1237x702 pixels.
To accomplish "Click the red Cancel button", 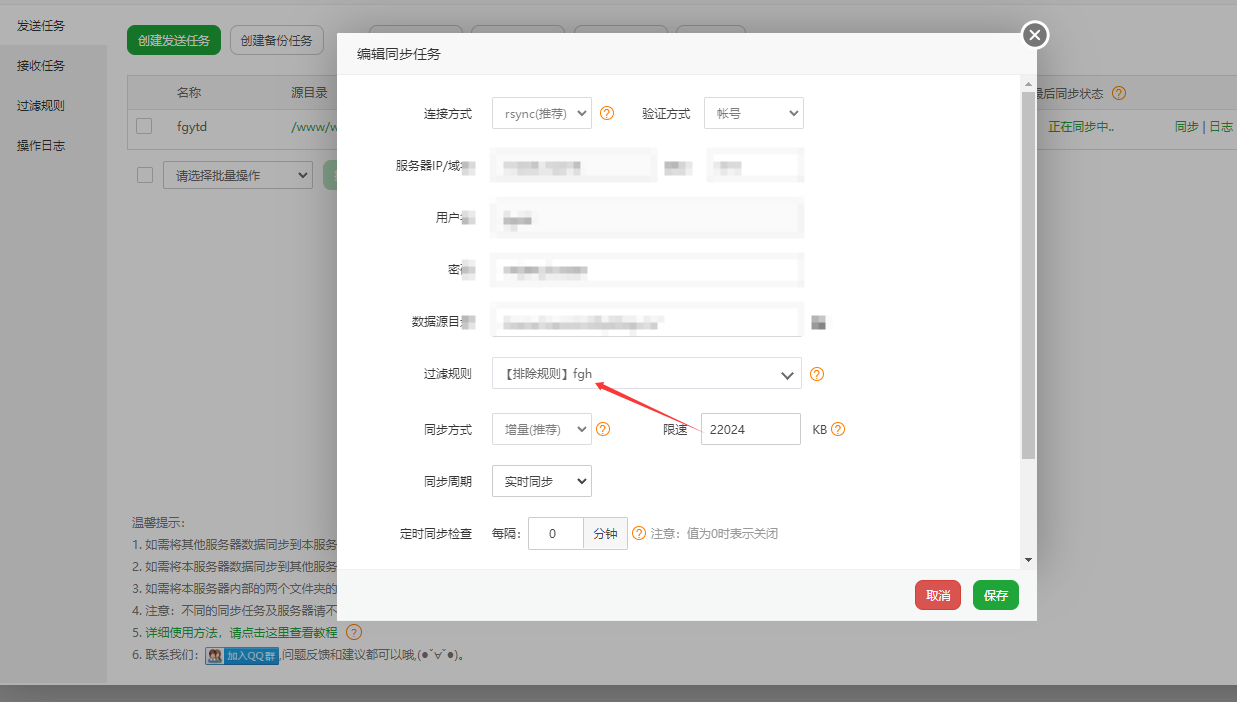I will click(938, 595).
